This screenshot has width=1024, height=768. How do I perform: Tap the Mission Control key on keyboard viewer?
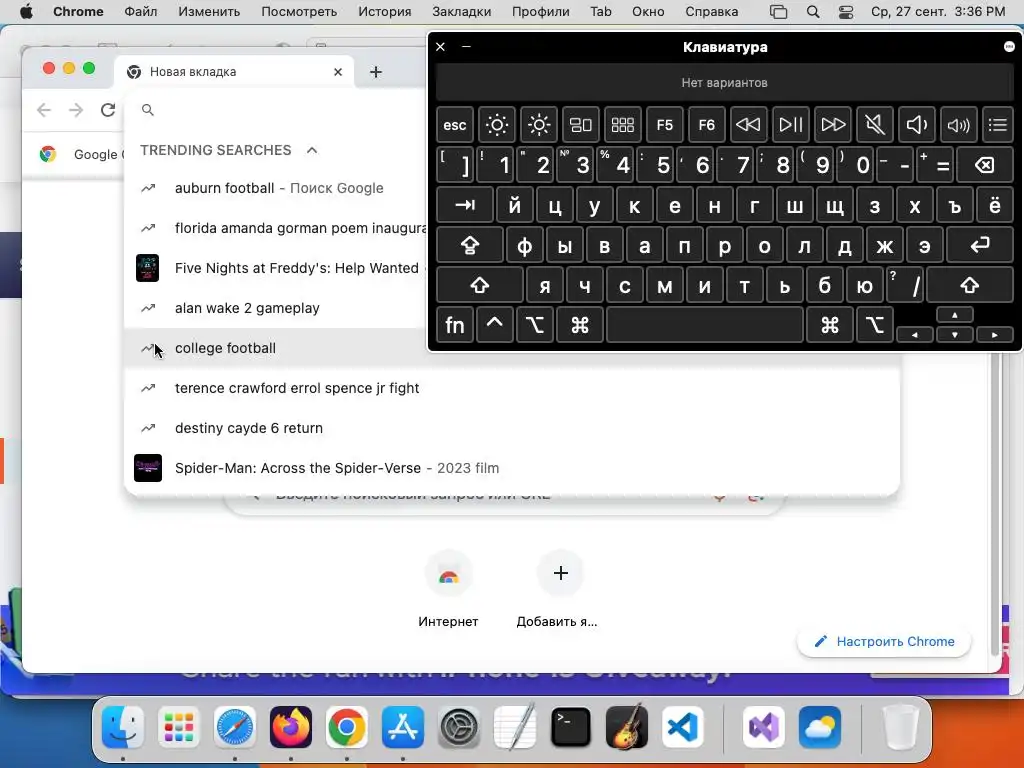[581, 124]
